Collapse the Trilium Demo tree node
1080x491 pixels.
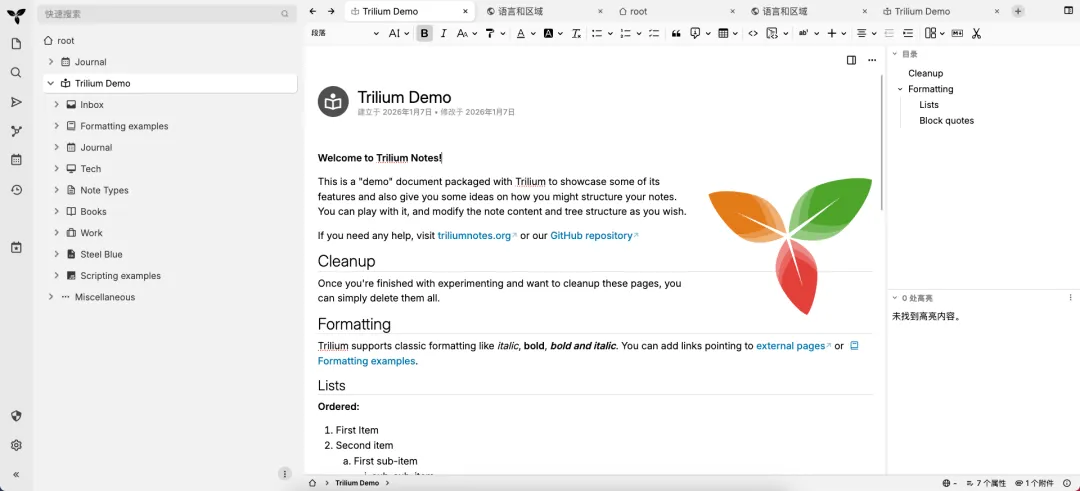click(50, 83)
